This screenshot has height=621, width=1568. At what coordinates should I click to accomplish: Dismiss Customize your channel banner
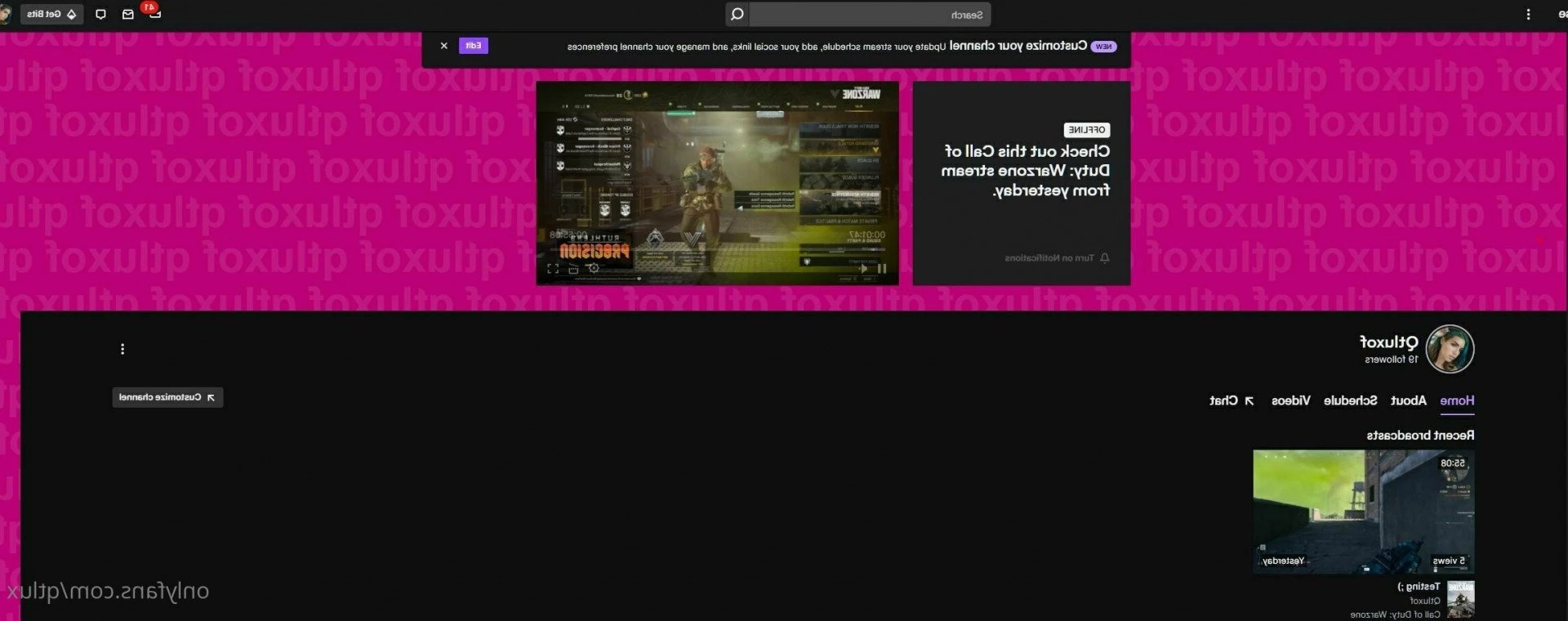443,46
